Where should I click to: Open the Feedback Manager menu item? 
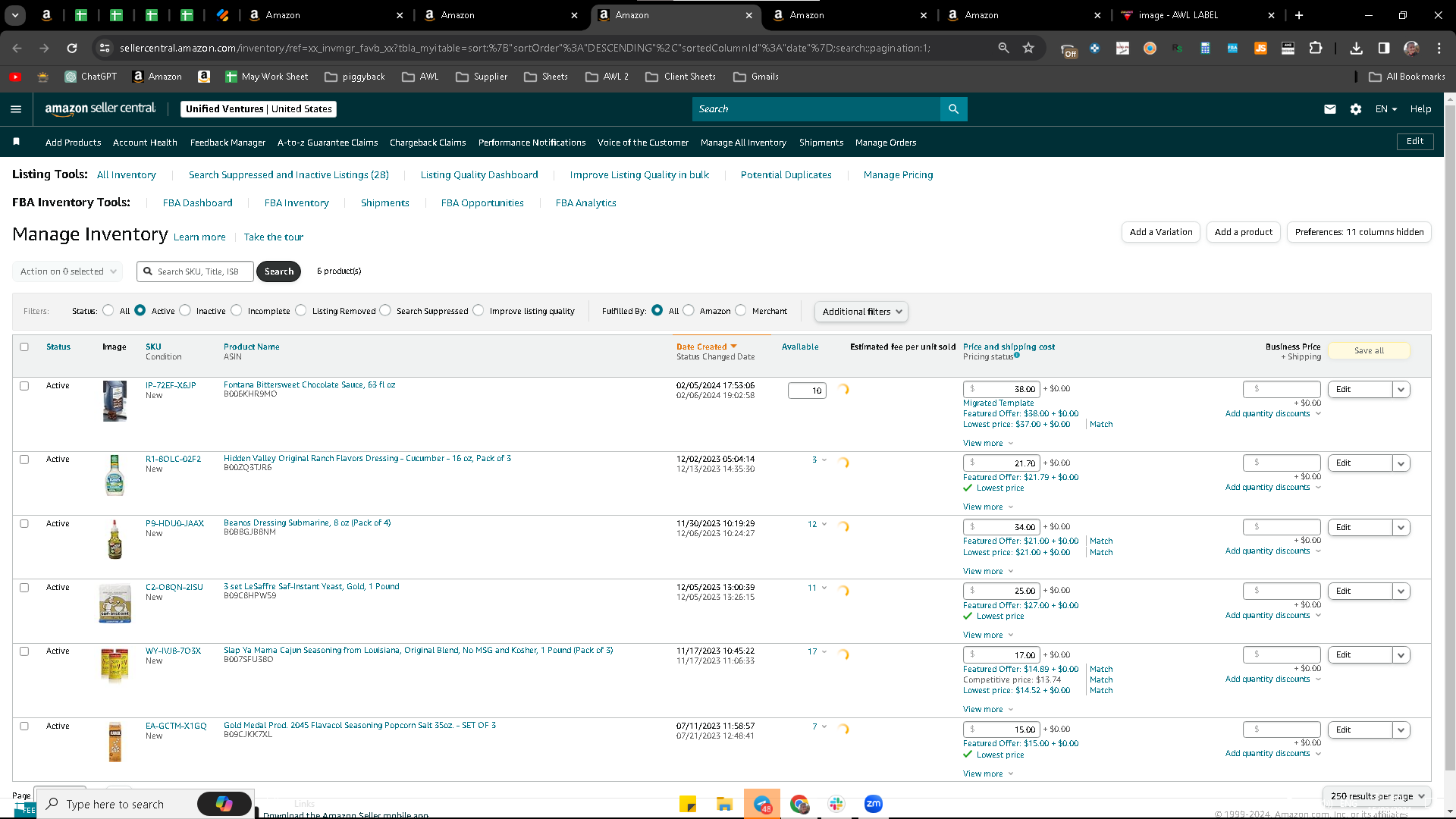227,143
